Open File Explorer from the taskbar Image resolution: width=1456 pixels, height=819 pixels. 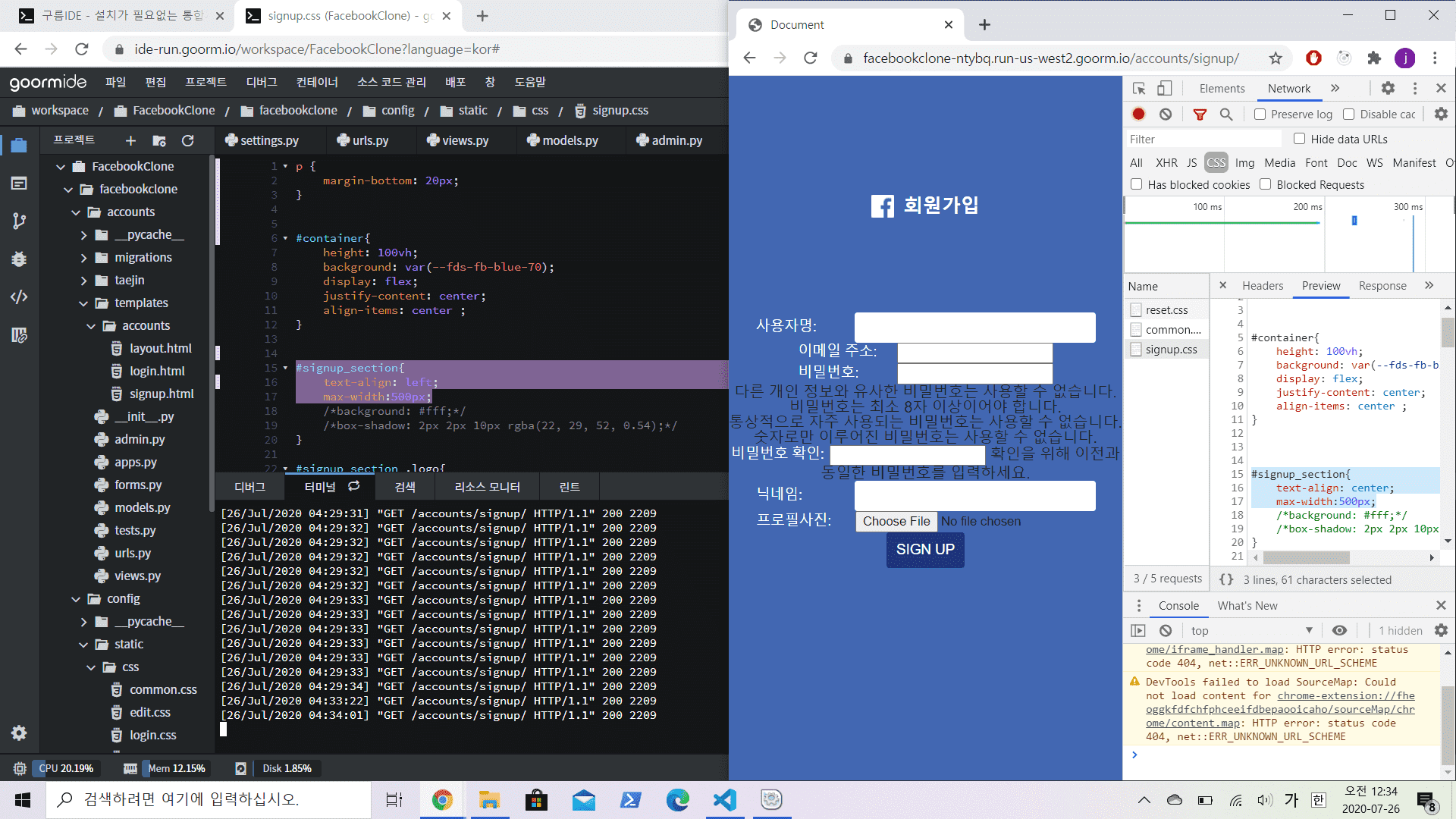[489, 799]
